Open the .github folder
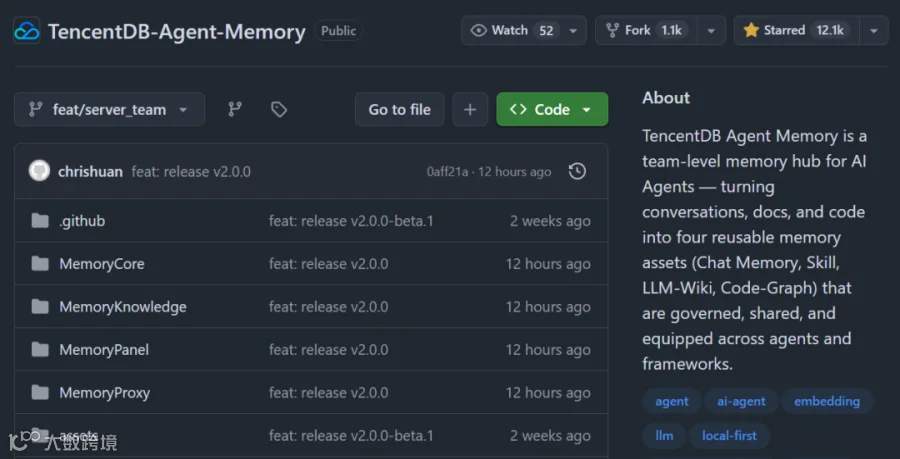 (82, 221)
